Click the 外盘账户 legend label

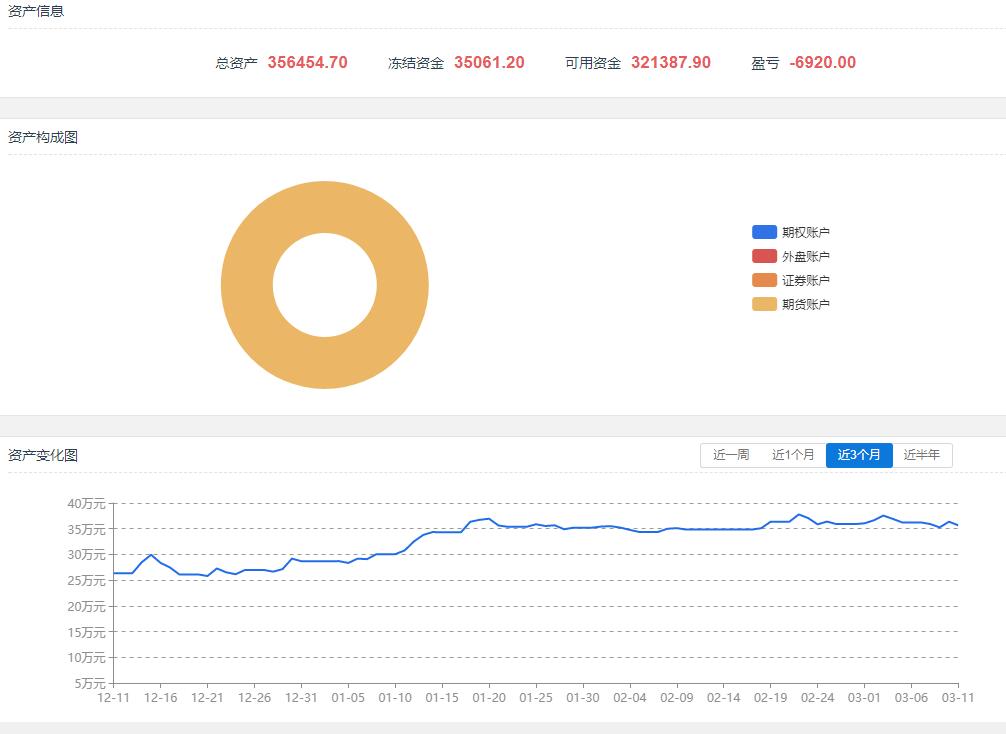[806, 256]
